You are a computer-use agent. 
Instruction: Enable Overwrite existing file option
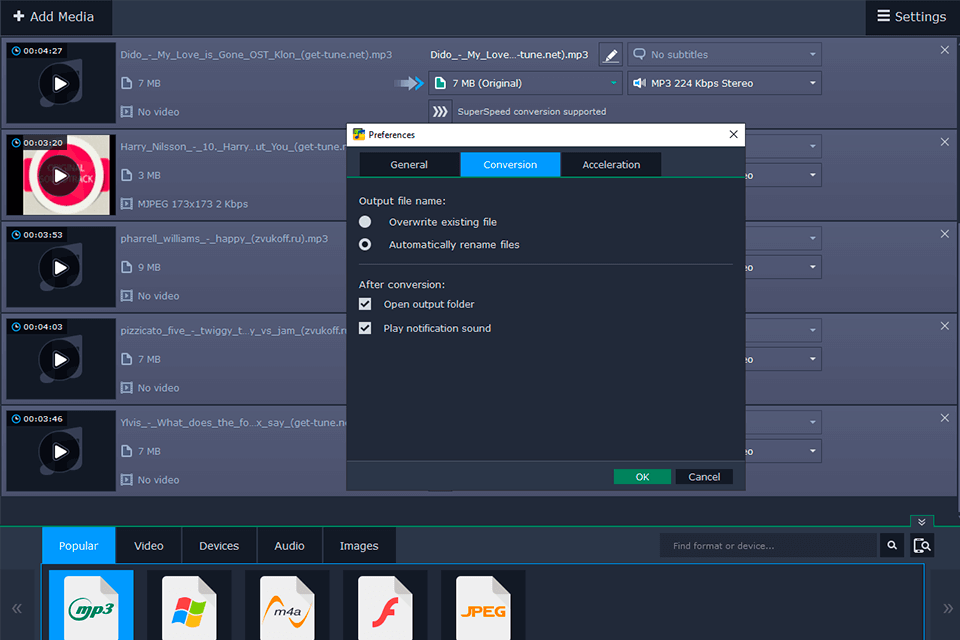[365, 221]
